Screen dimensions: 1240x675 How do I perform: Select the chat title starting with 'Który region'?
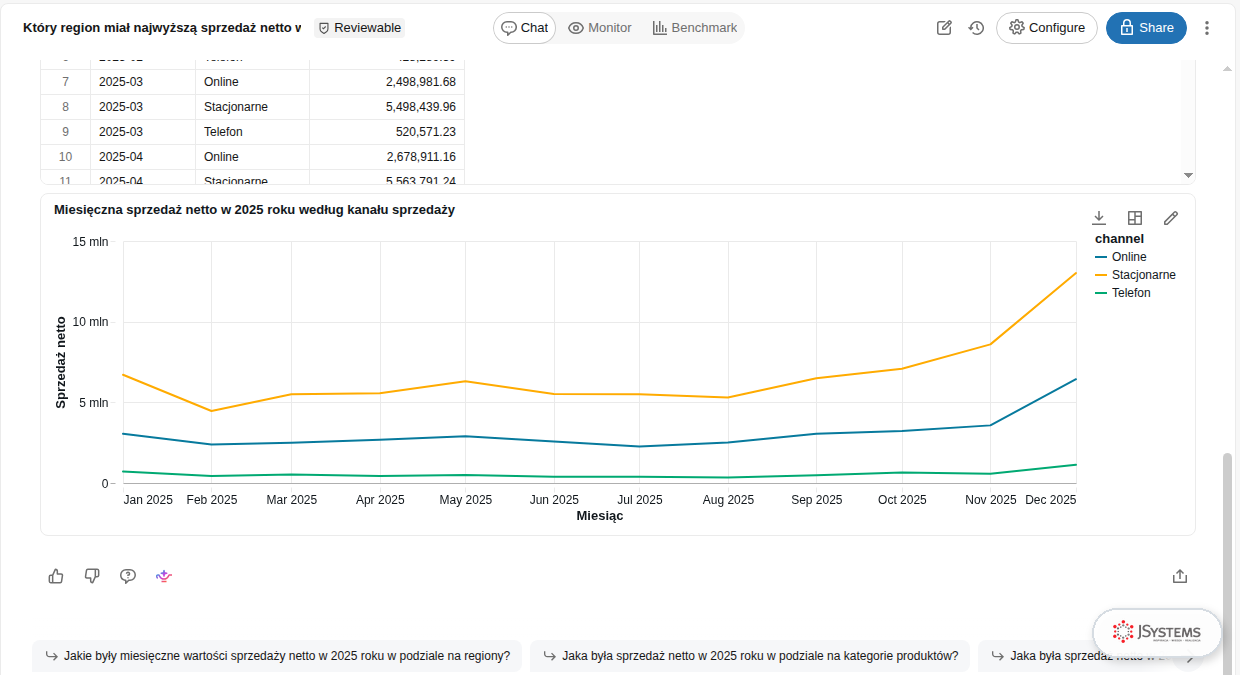point(162,28)
